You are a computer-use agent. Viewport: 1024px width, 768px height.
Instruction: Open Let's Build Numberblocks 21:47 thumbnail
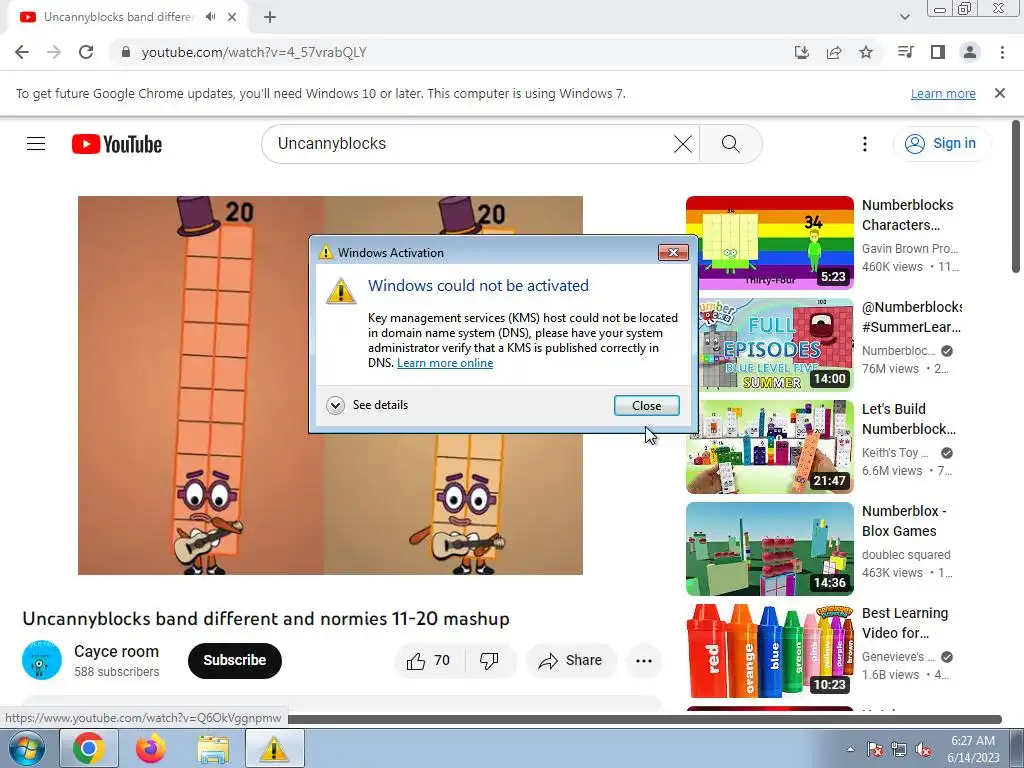pyautogui.click(x=769, y=447)
